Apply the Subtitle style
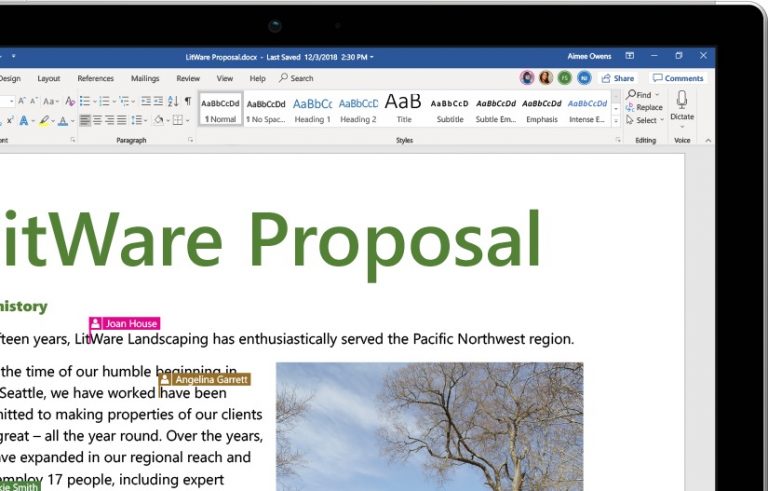Viewport: 768px width, 491px height. coord(450,110)
